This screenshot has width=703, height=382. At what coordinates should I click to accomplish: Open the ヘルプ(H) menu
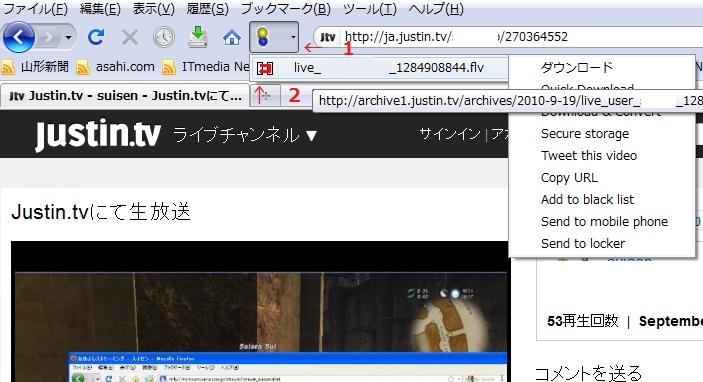click(436, 9)
